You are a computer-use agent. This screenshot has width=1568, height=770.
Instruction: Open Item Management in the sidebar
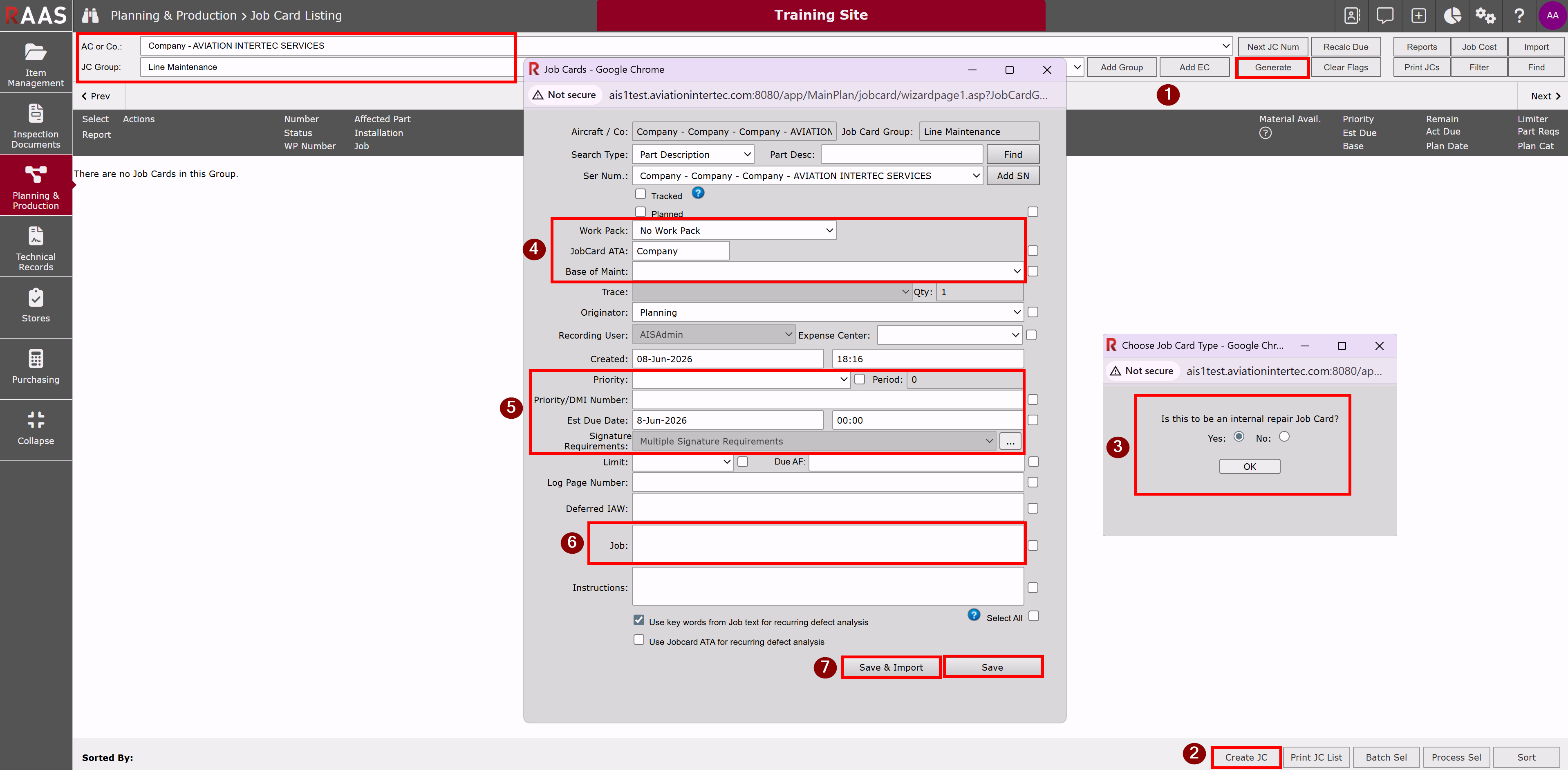36,63
